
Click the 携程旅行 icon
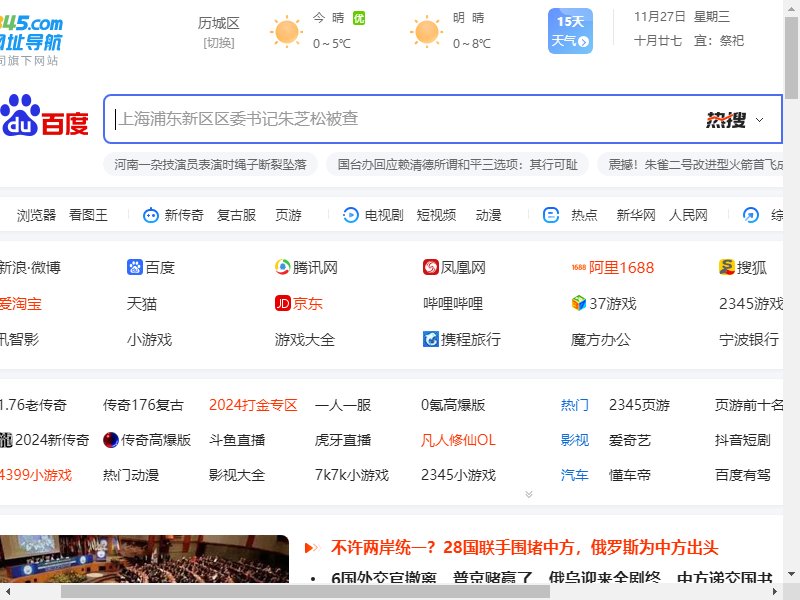[x=431, y=339]
